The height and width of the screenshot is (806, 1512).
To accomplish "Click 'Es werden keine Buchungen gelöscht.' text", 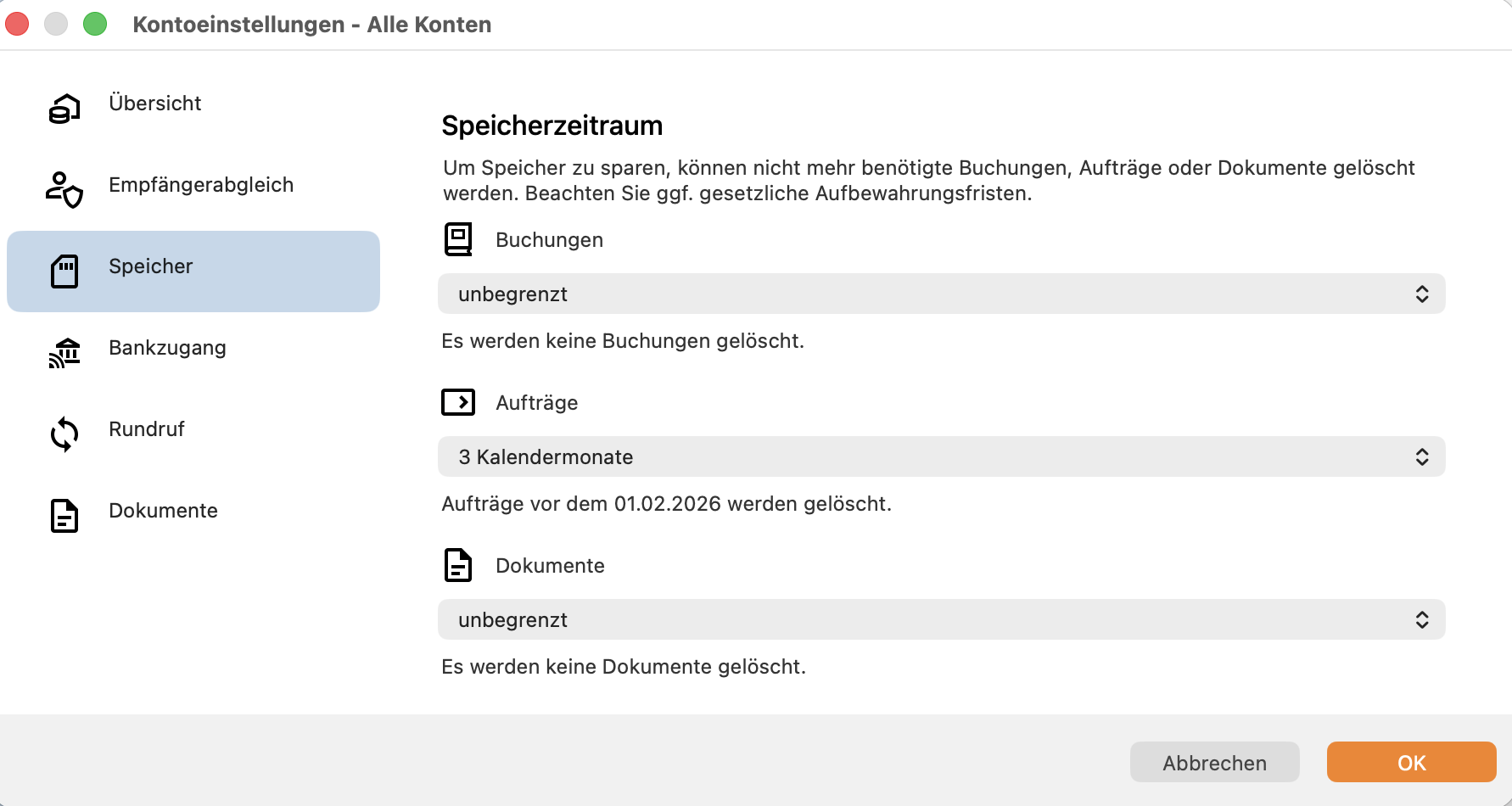I will (x=623, y=341).
